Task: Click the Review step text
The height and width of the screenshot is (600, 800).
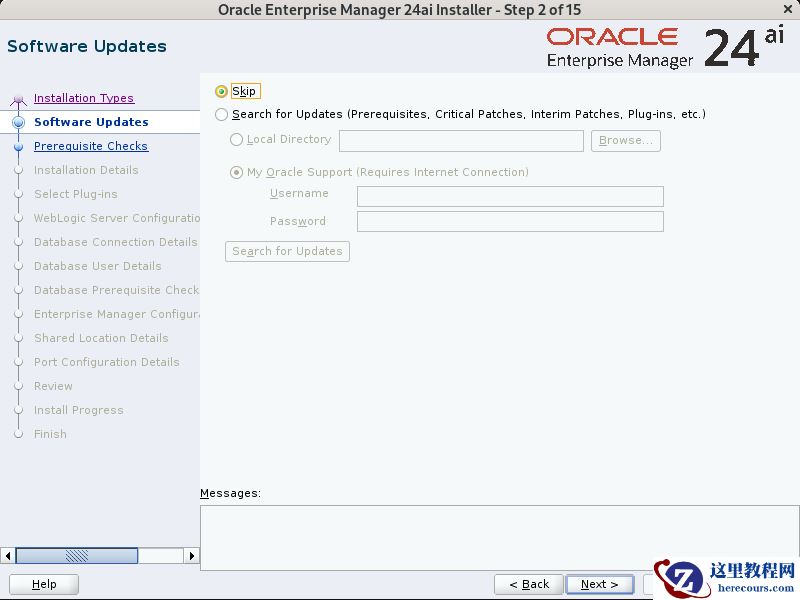Action: coord(53,386)
